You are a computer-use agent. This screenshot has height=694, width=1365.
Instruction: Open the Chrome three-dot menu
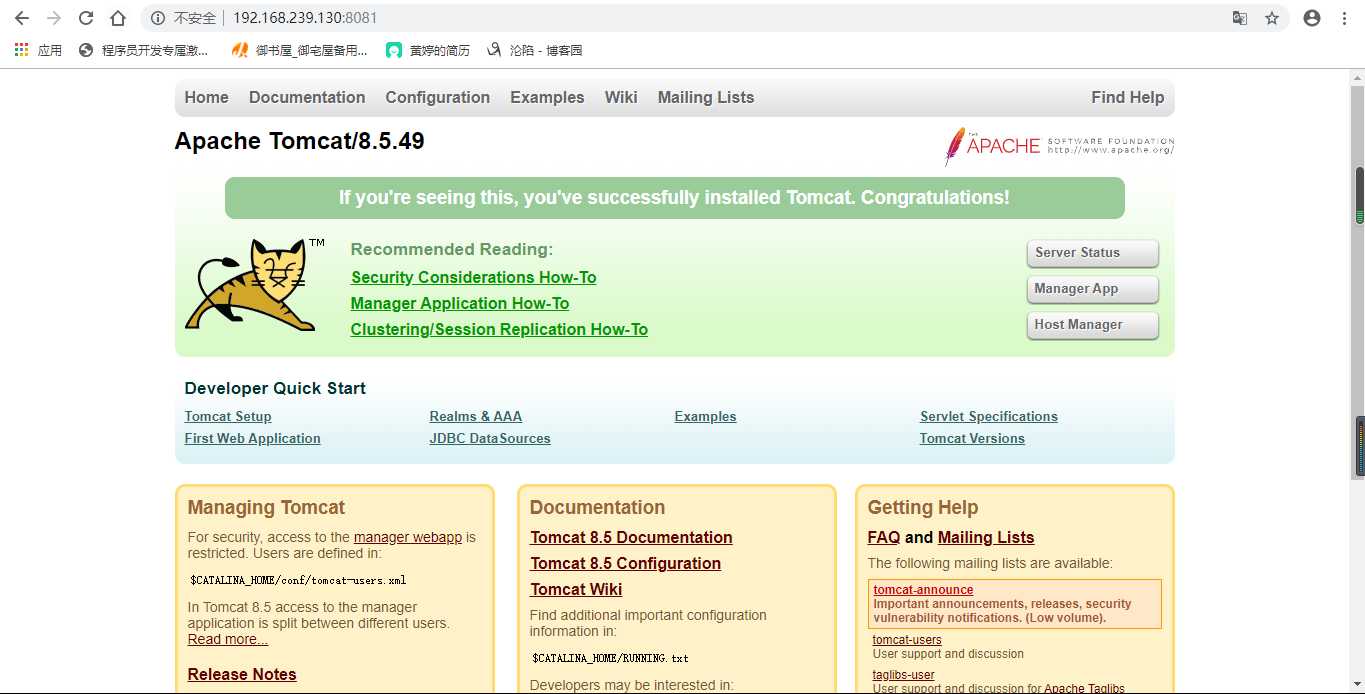click(1345, 18)
